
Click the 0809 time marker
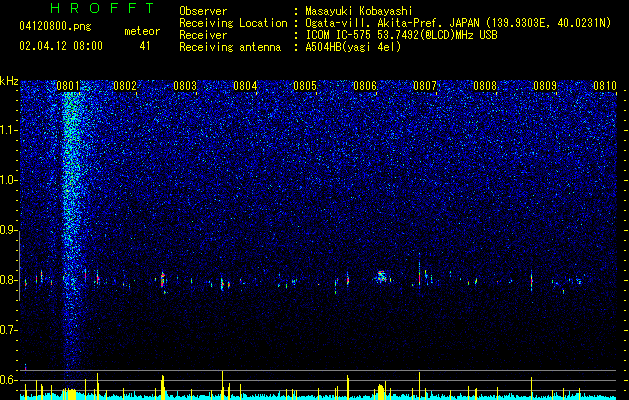tap(545, 86)
